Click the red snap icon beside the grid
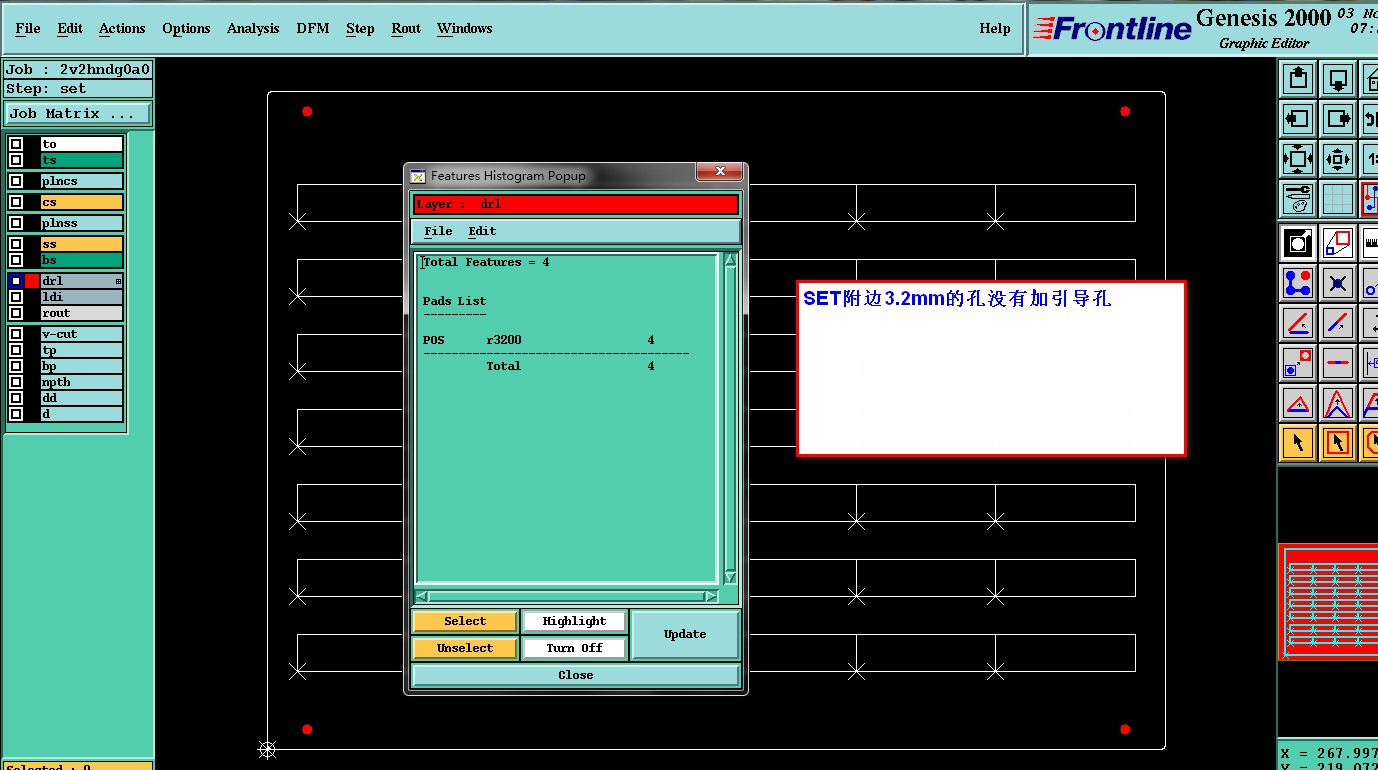This screenshot has width=1378, height=770. tap(1369, 199)
